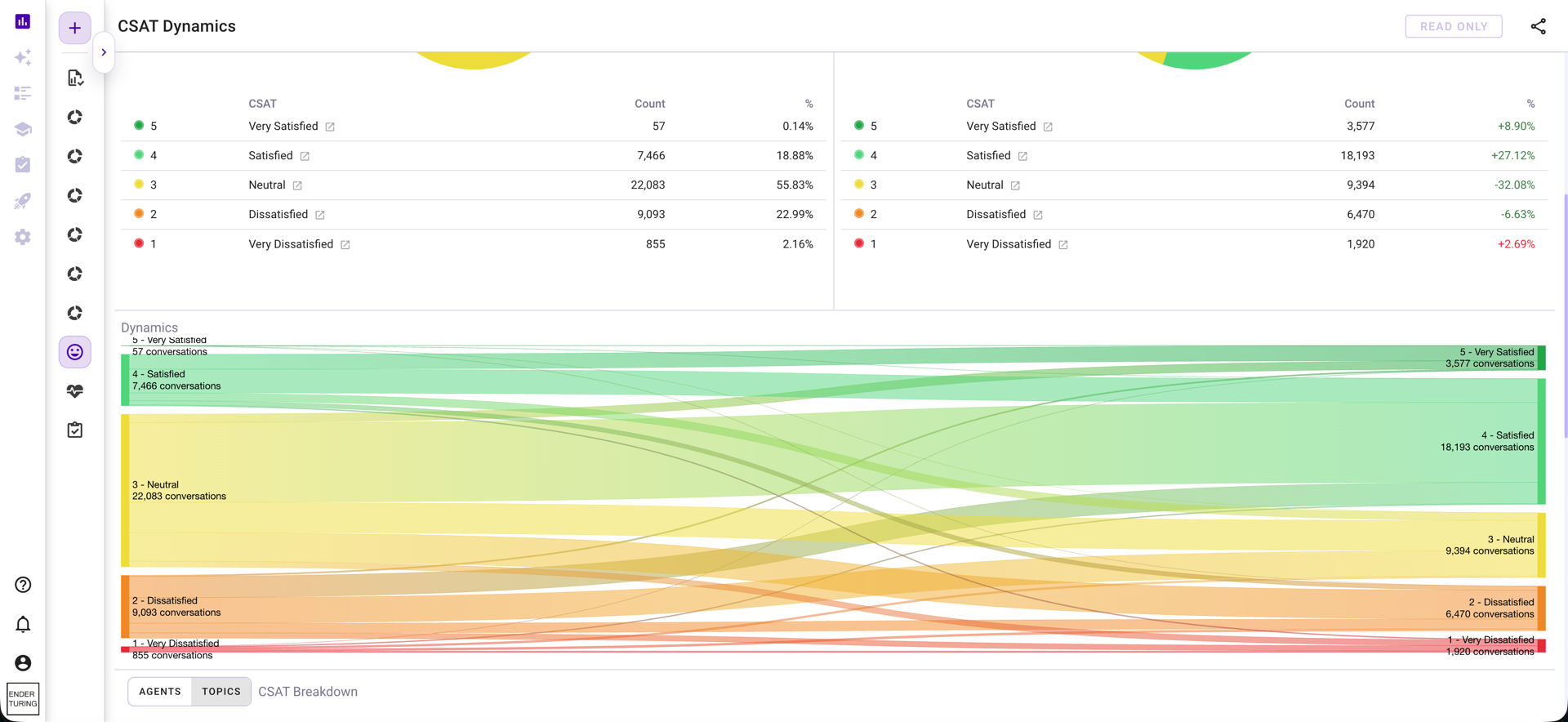Viewport: 1568px width, 722px height.
Task: Open the list view icon in left rail
Action: pos(23,93)
